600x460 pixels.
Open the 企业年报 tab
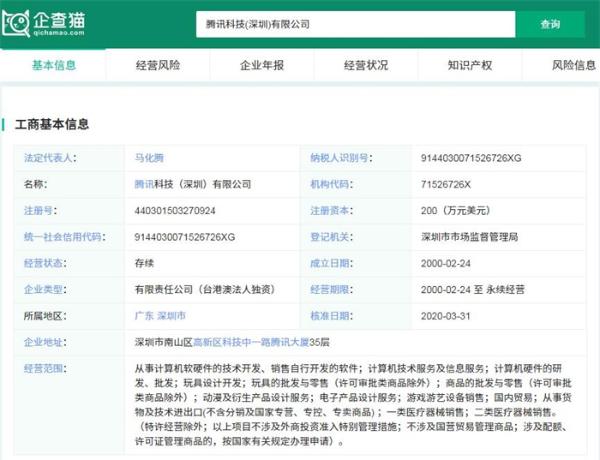262,65
